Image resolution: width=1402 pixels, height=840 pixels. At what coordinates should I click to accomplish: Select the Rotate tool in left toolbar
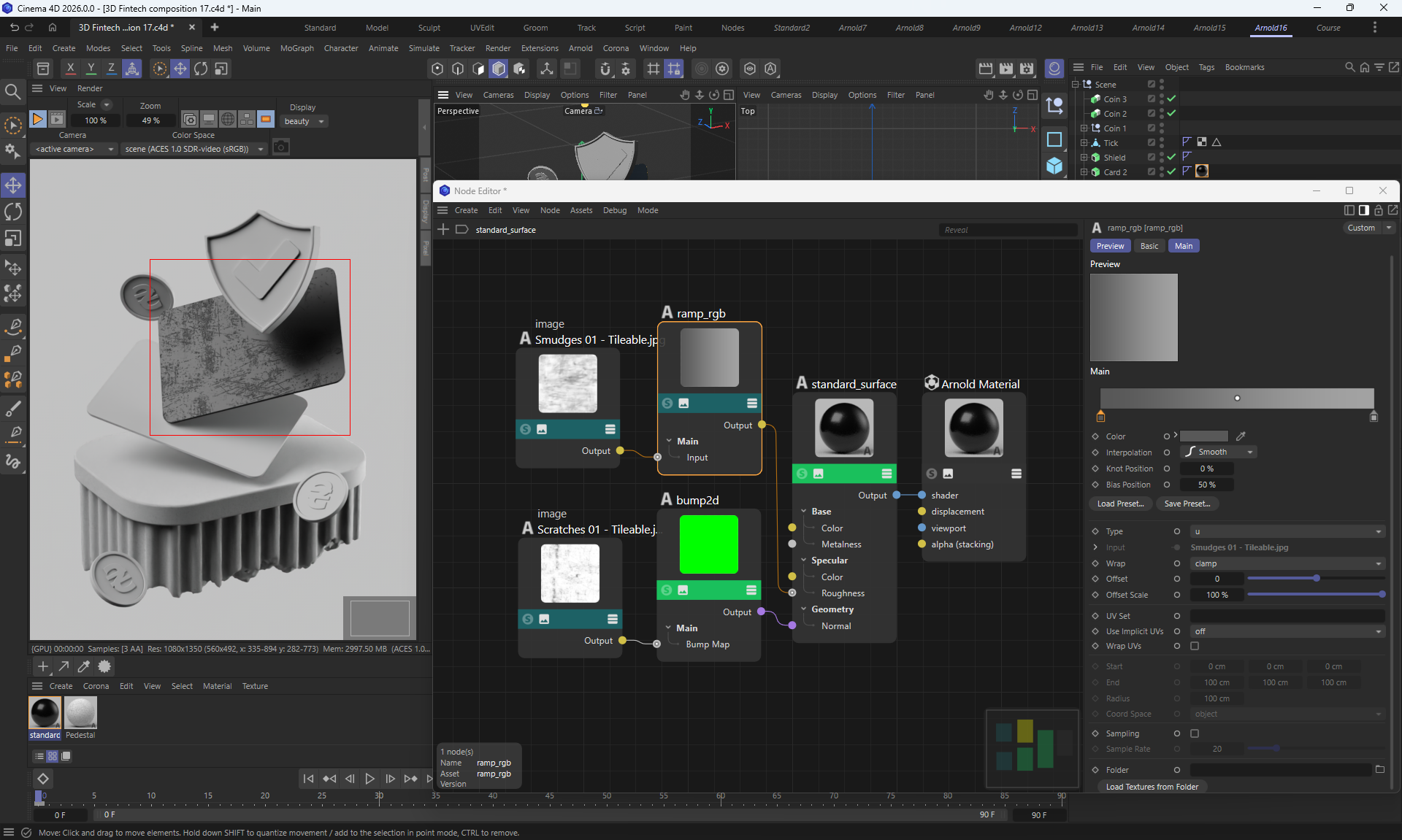coord(13,212)
